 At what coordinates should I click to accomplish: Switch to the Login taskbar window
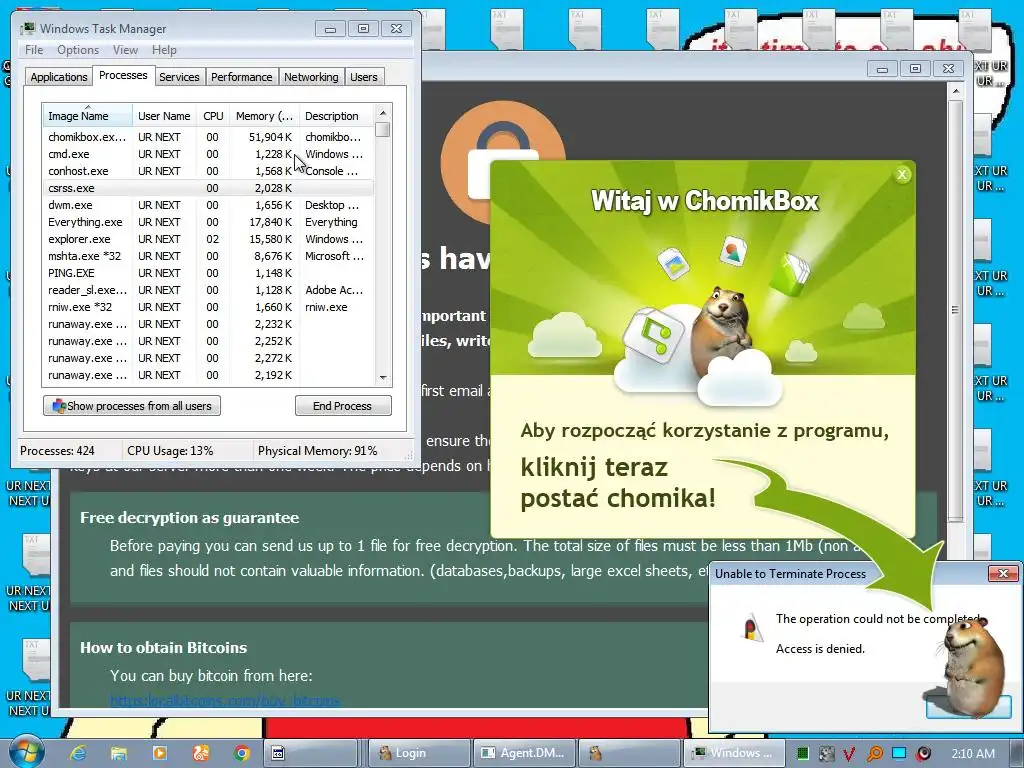point(419,753)
